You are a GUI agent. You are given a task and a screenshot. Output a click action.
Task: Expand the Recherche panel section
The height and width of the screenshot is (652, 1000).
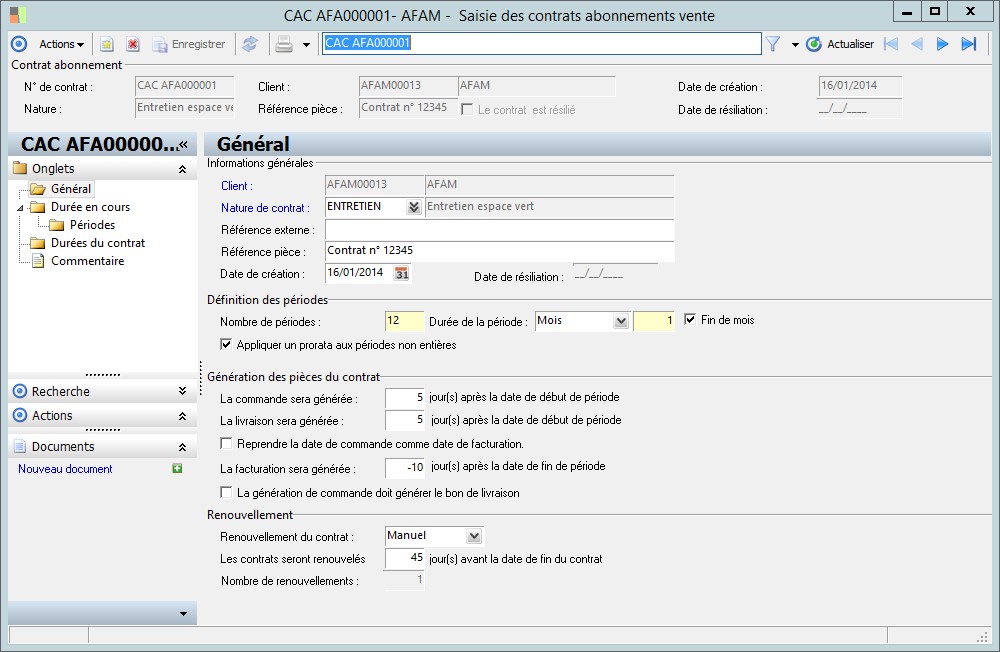point(182,391)
